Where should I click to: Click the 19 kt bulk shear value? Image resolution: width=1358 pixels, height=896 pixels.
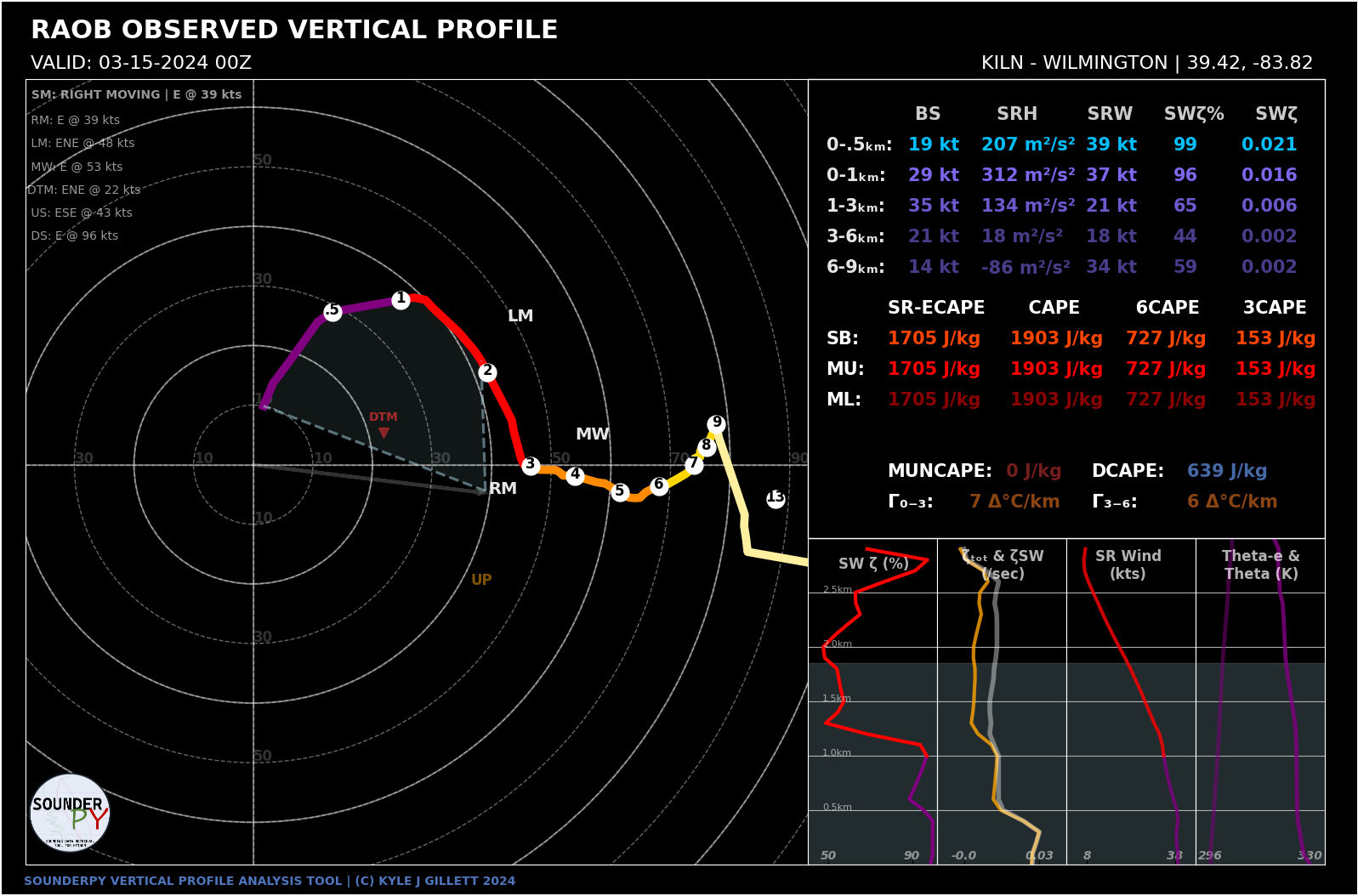point(934,145)
